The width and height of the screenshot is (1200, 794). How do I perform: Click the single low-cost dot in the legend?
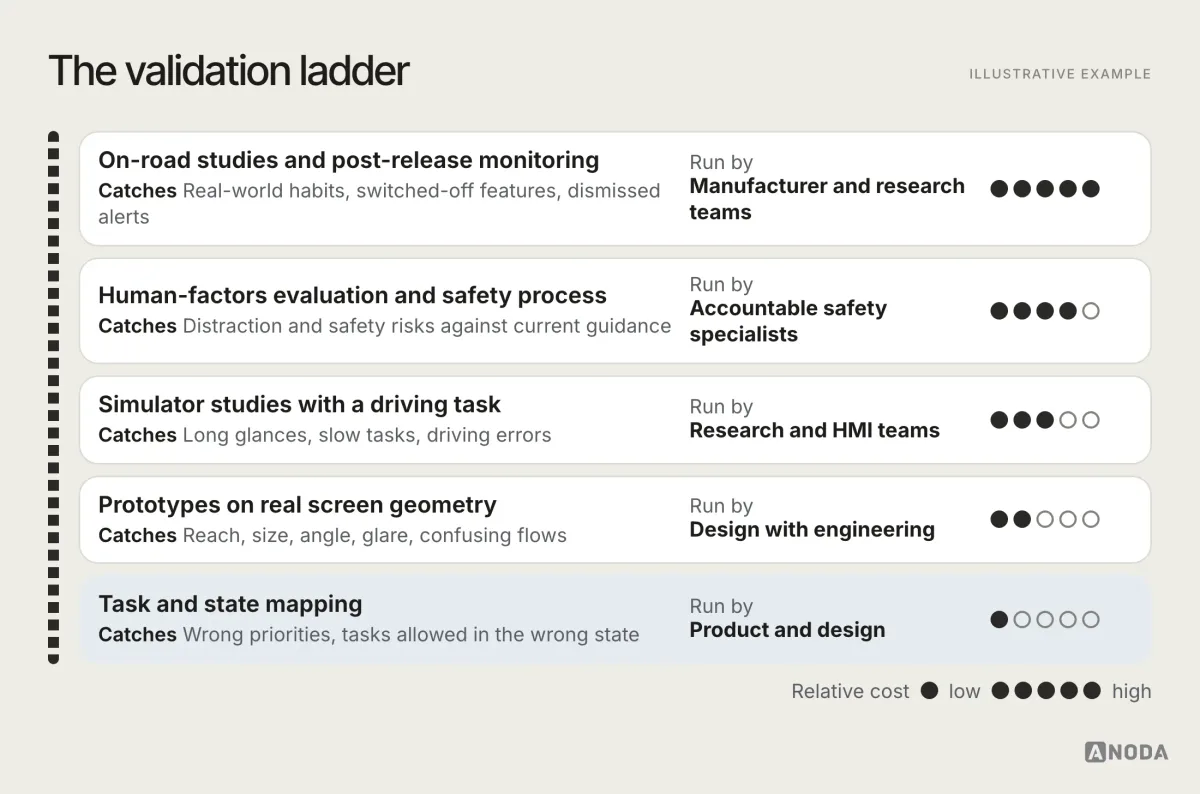click(929, 691)
